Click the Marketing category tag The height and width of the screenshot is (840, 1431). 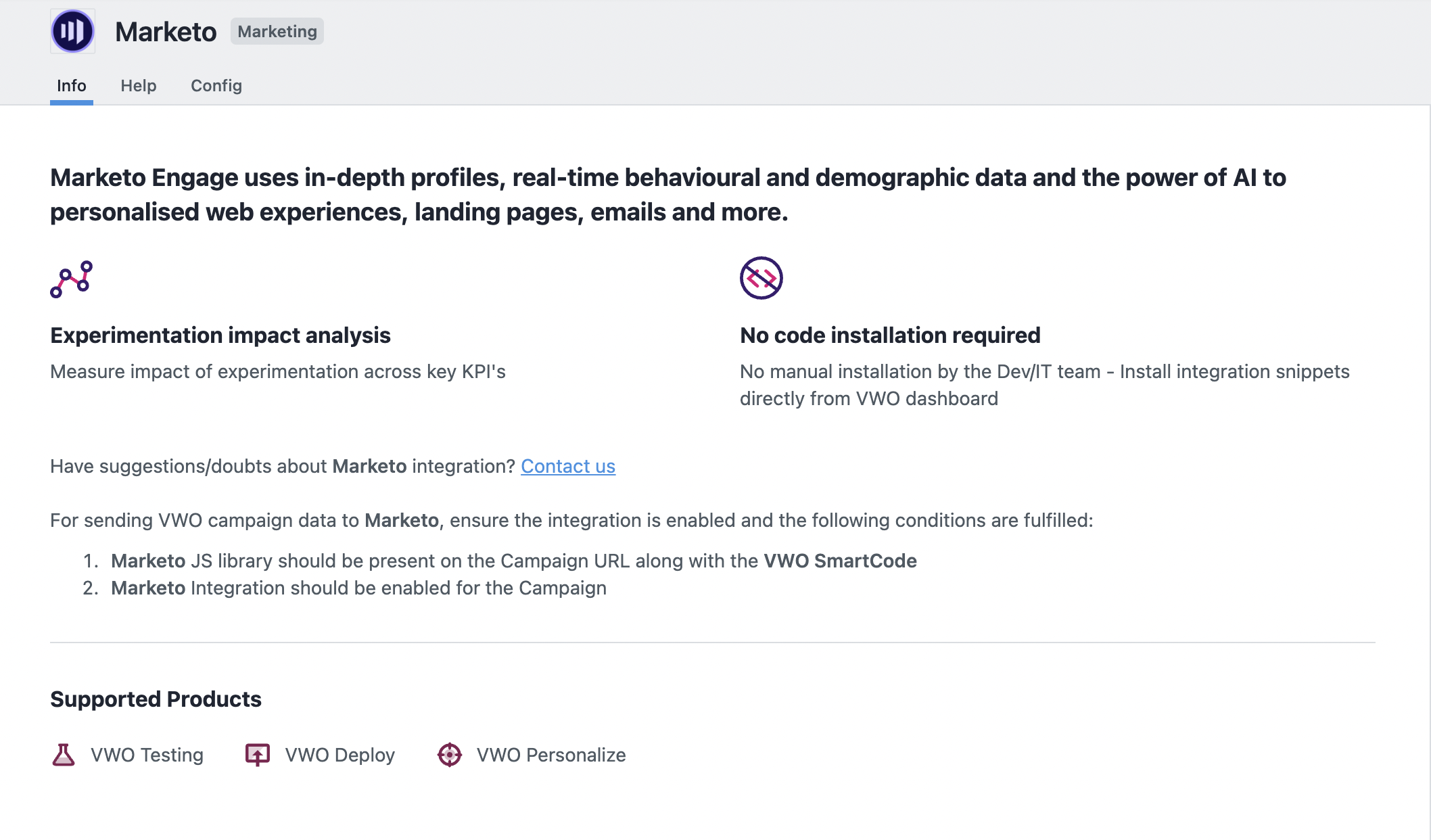point(277,32)
